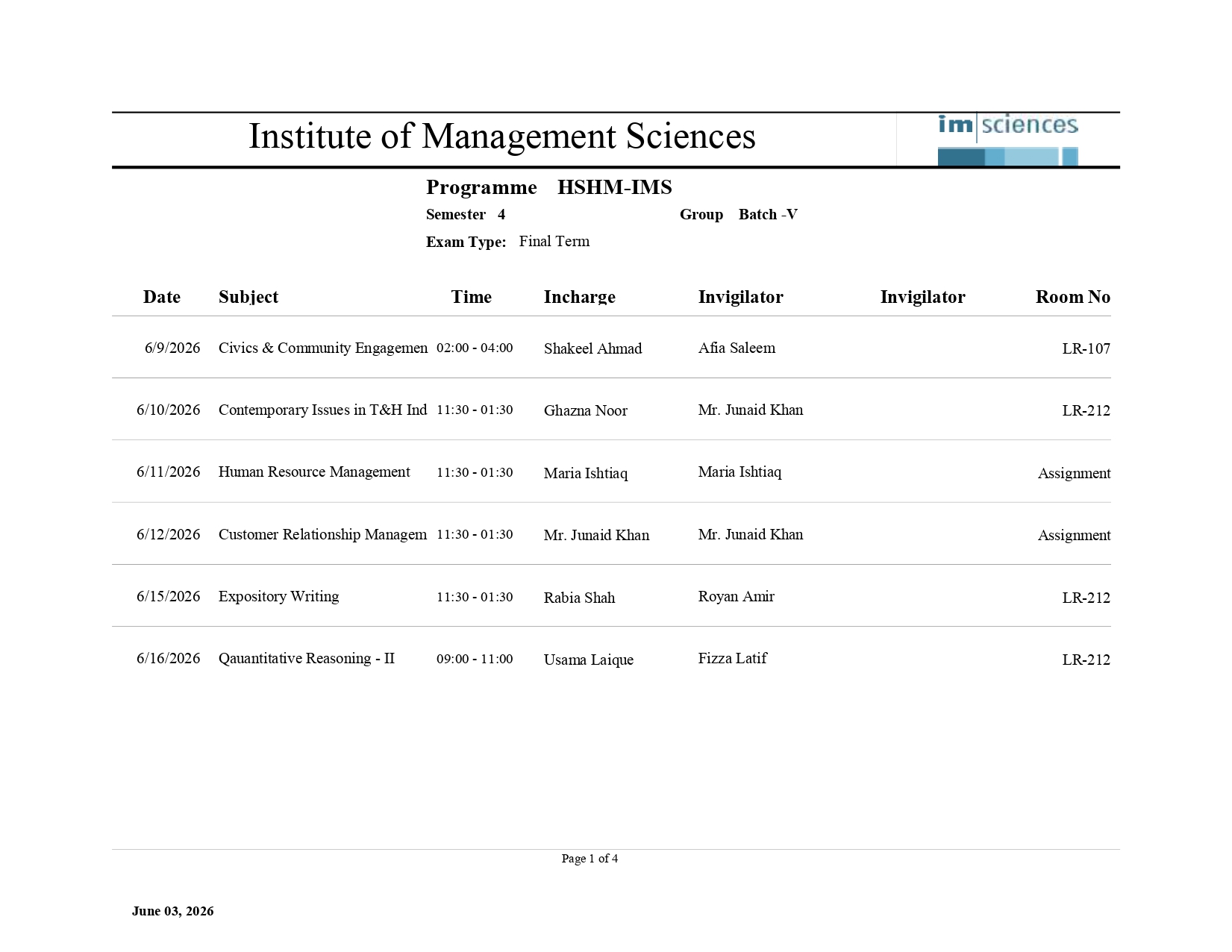Select the HSHM-IMS programme name
The width and height of the screenshot is (1232, 952).
(x=614, y=187)
